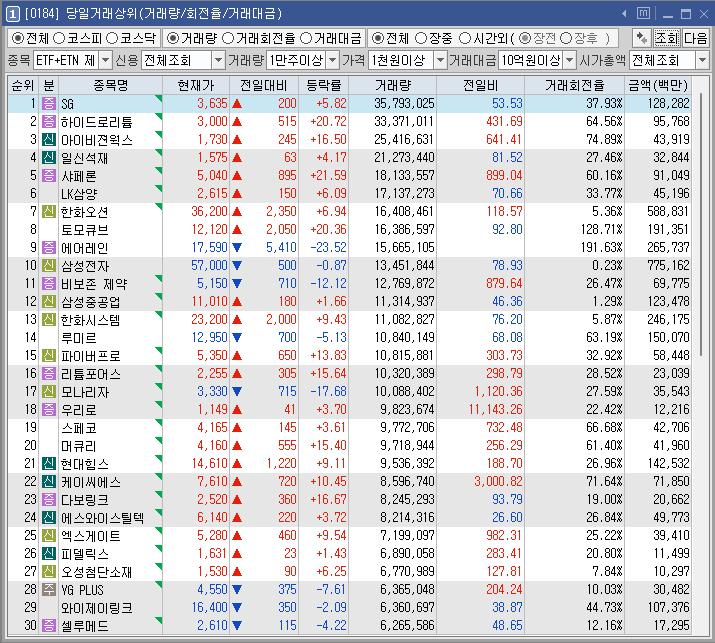Click the LK삼양 stock name

(79, 194)
